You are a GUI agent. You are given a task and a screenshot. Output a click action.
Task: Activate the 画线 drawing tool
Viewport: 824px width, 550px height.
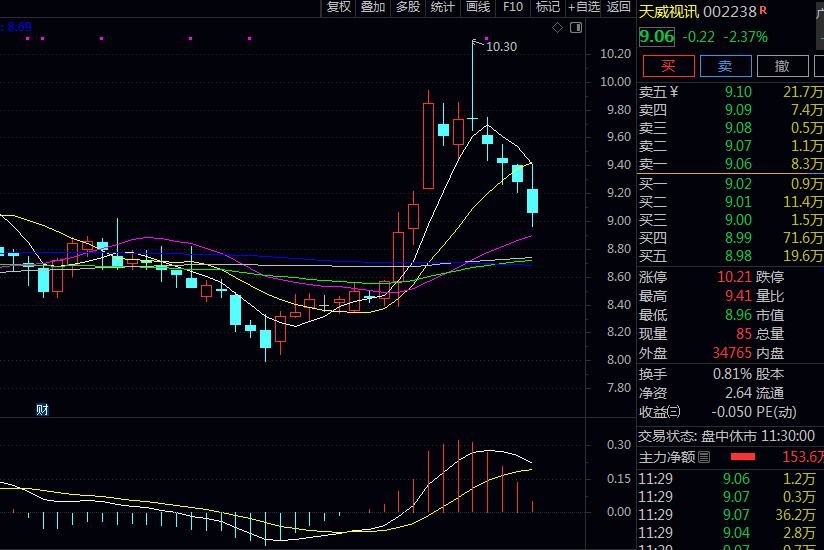478,7
